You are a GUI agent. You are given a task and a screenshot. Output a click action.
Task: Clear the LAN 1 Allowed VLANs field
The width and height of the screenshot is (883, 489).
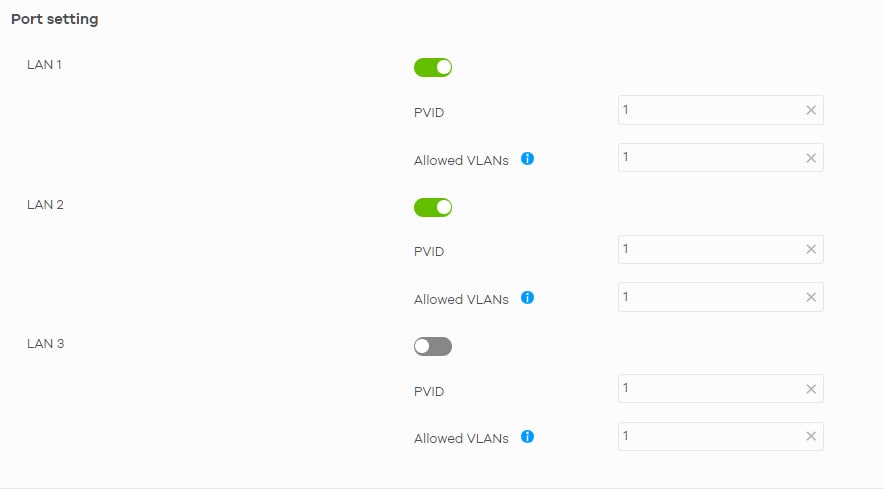[x=811, y=158]
